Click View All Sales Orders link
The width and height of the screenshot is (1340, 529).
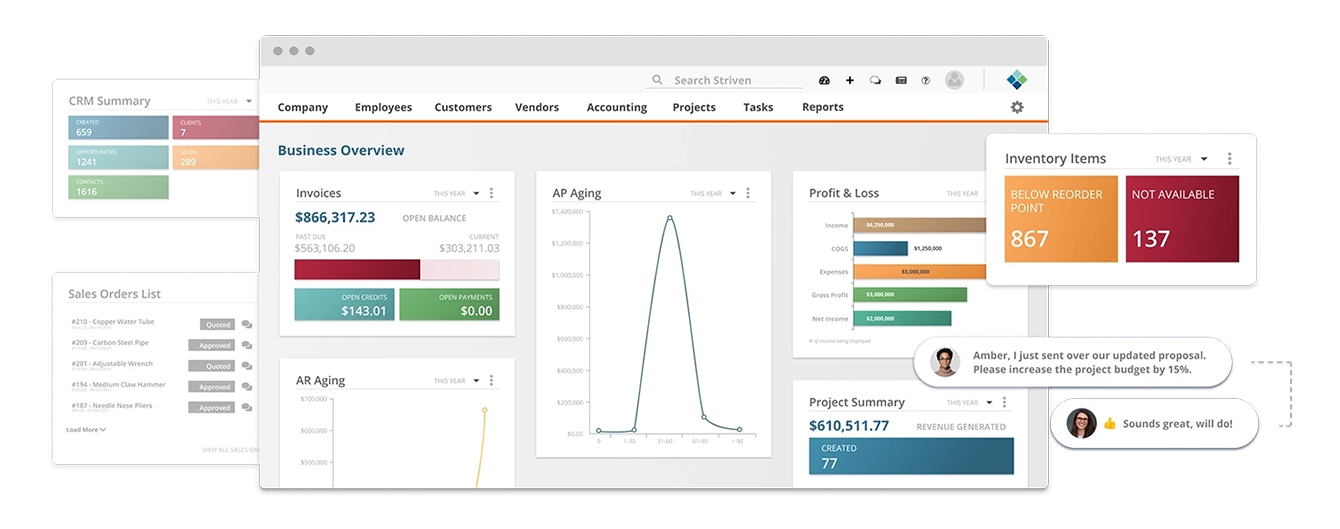(230, 450)
